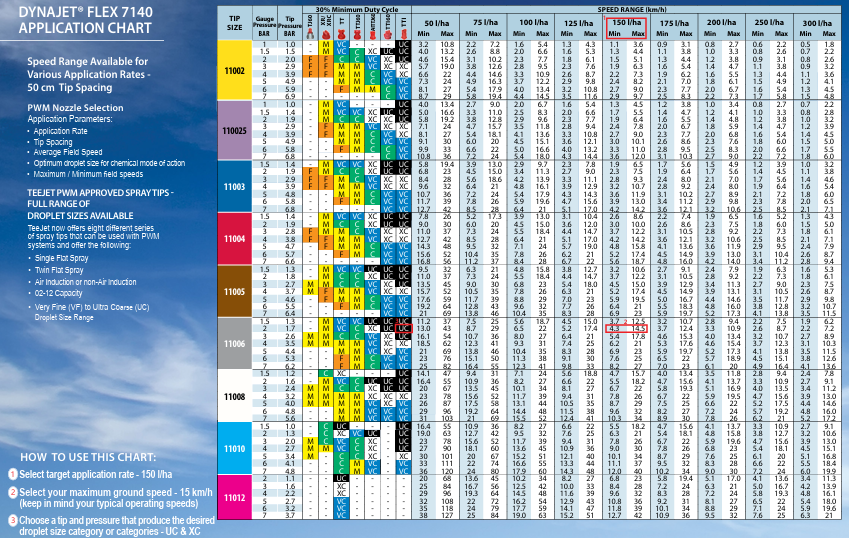Click the TTI60 nozzle icon in the header

(x=388, y=34)
